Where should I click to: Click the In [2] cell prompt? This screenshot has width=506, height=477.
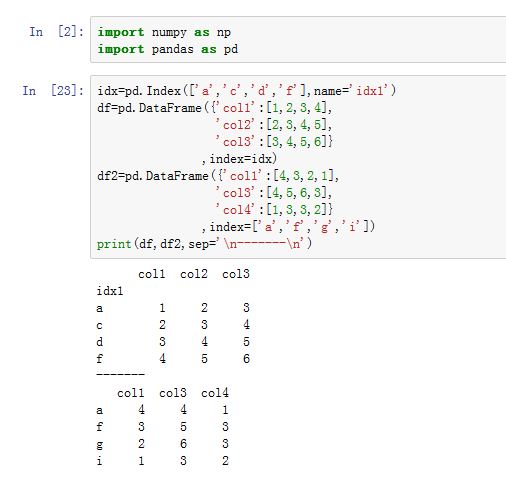click(x=56, y=32)
